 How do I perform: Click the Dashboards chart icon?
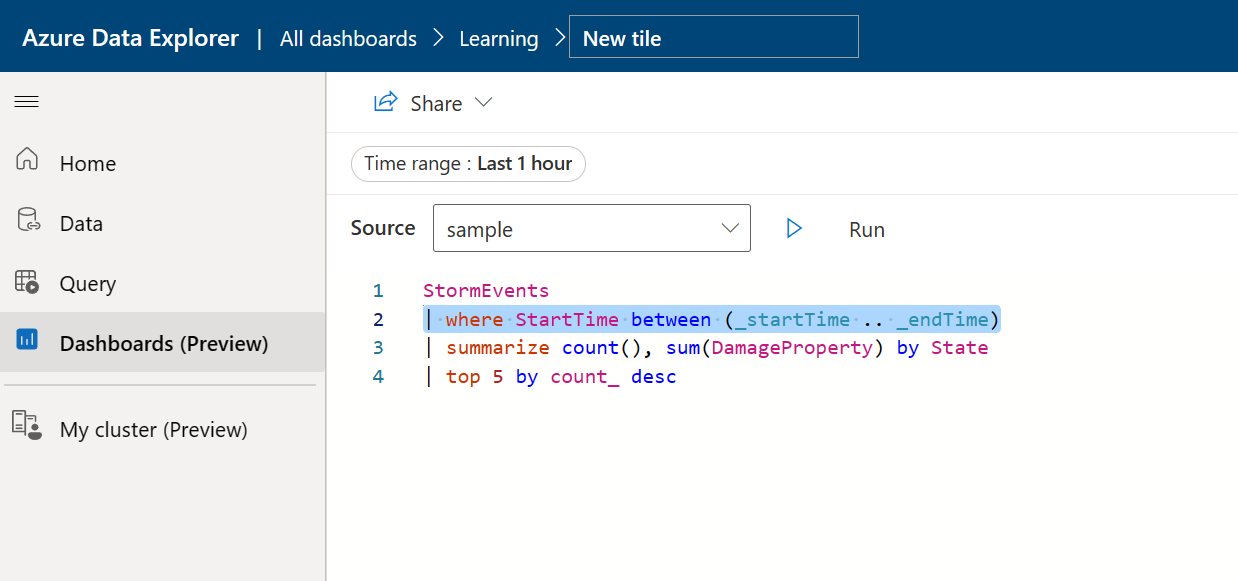(27, 340)
